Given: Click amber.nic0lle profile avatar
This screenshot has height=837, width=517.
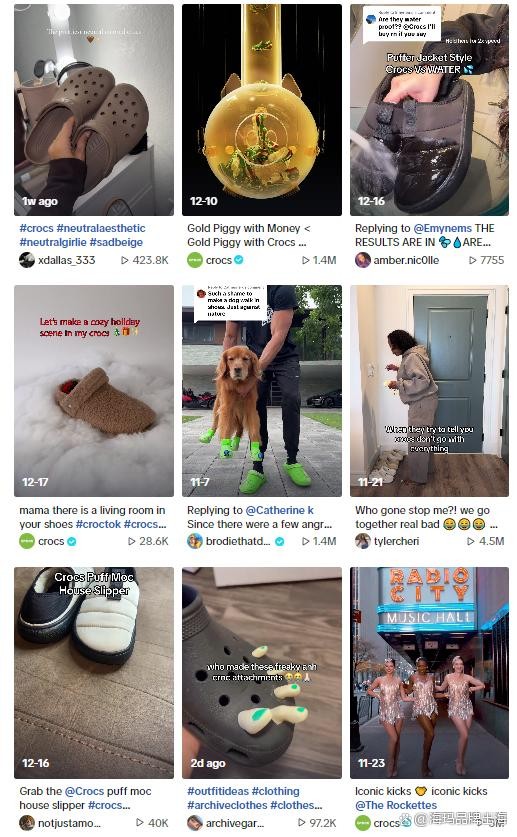Looking at the screenshot, I should 363,260.
